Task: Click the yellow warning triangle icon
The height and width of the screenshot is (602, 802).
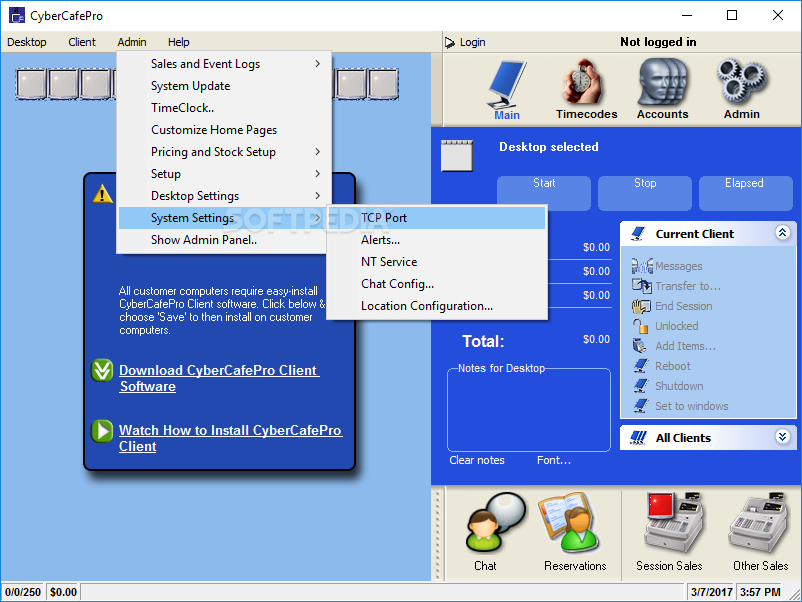Action: [102, 194]
